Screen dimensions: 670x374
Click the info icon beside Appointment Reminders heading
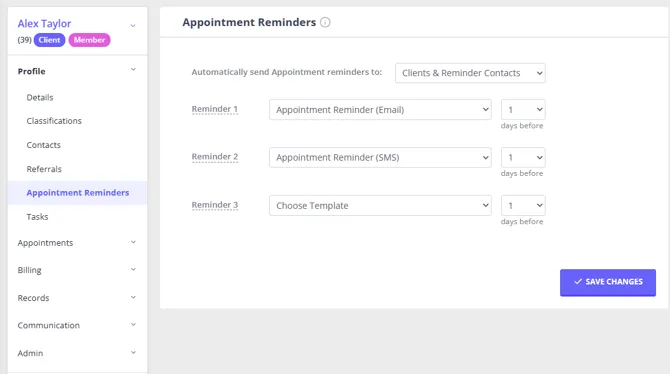tap(325, 22)
